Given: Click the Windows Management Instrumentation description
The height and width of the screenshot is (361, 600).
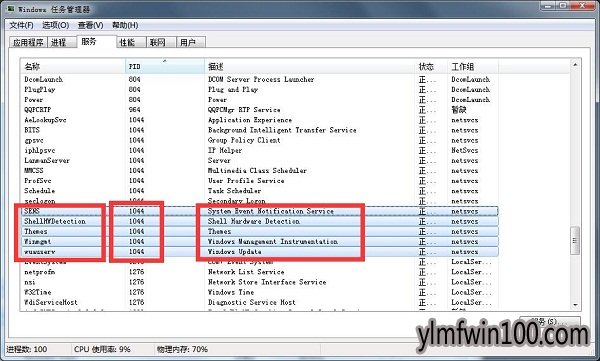Looking at the screenshot, I should (x=273, y=242).
